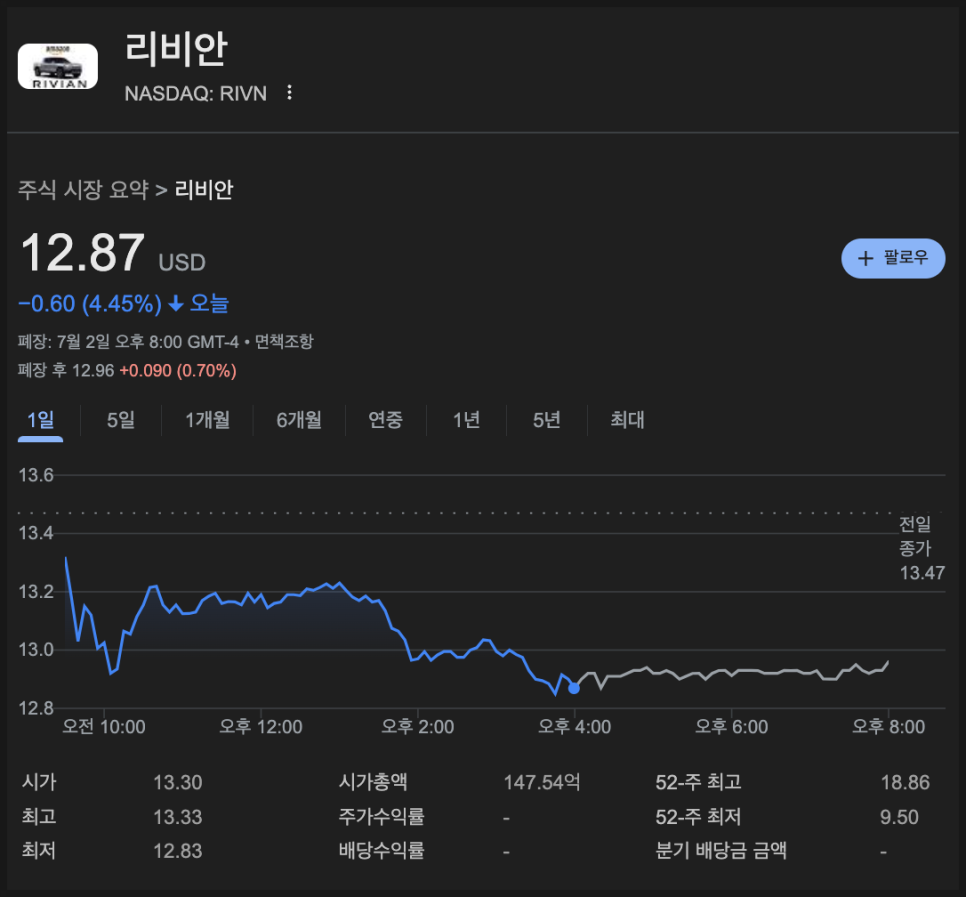Select the 1일 chart tab
This screenshot has width=966, height=897.
[x=41, y=420]
